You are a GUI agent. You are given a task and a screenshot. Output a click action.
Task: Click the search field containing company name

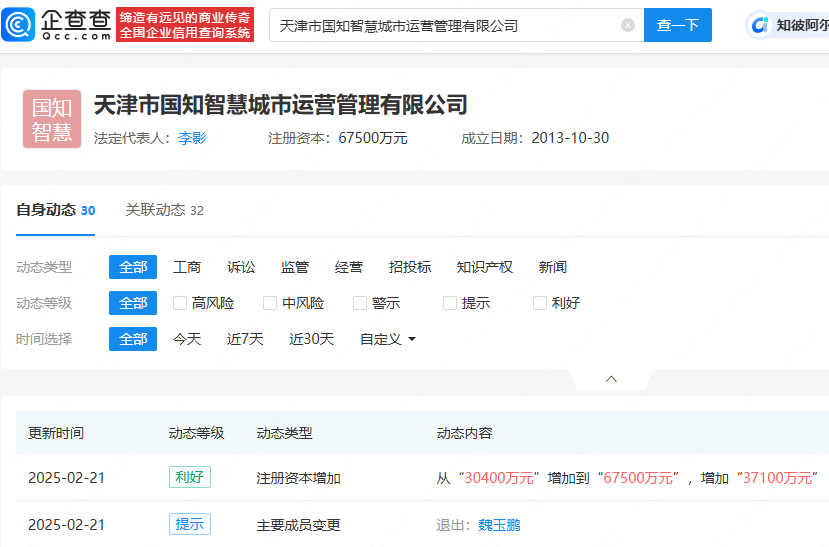(456, 25)
